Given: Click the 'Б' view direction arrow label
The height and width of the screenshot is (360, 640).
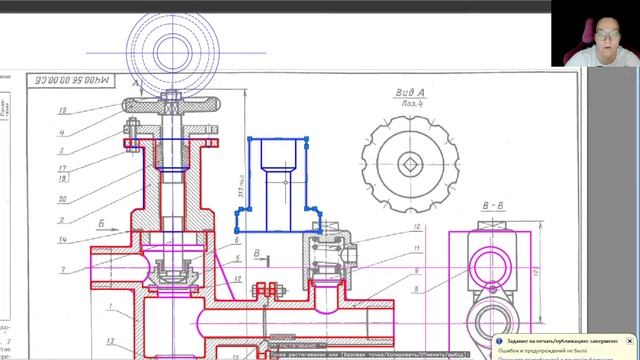Looking at the screenshot, I should pos(101,223).
